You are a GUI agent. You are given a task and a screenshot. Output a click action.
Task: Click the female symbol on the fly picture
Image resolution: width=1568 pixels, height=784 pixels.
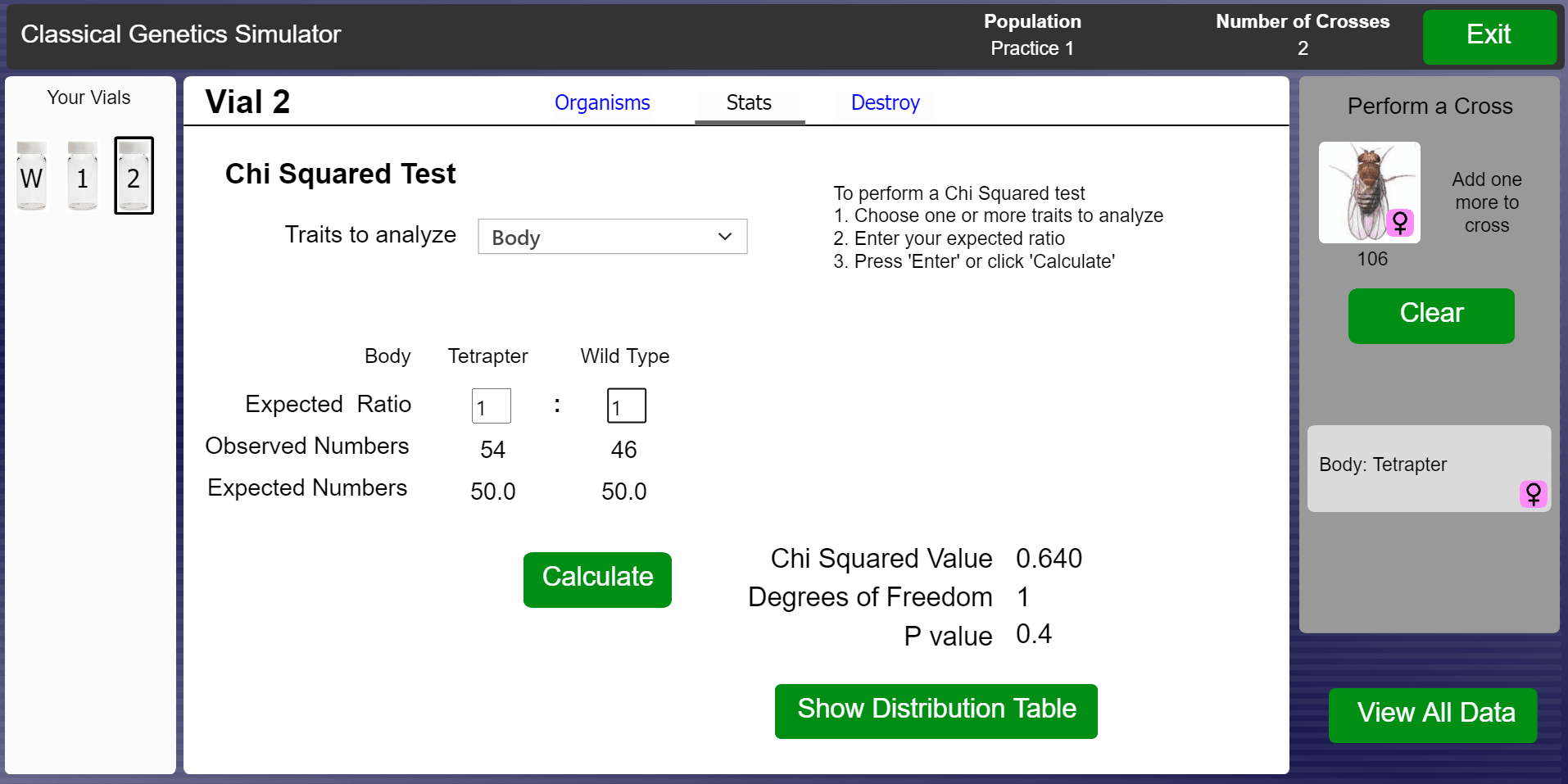click(x=1400, y=223)
